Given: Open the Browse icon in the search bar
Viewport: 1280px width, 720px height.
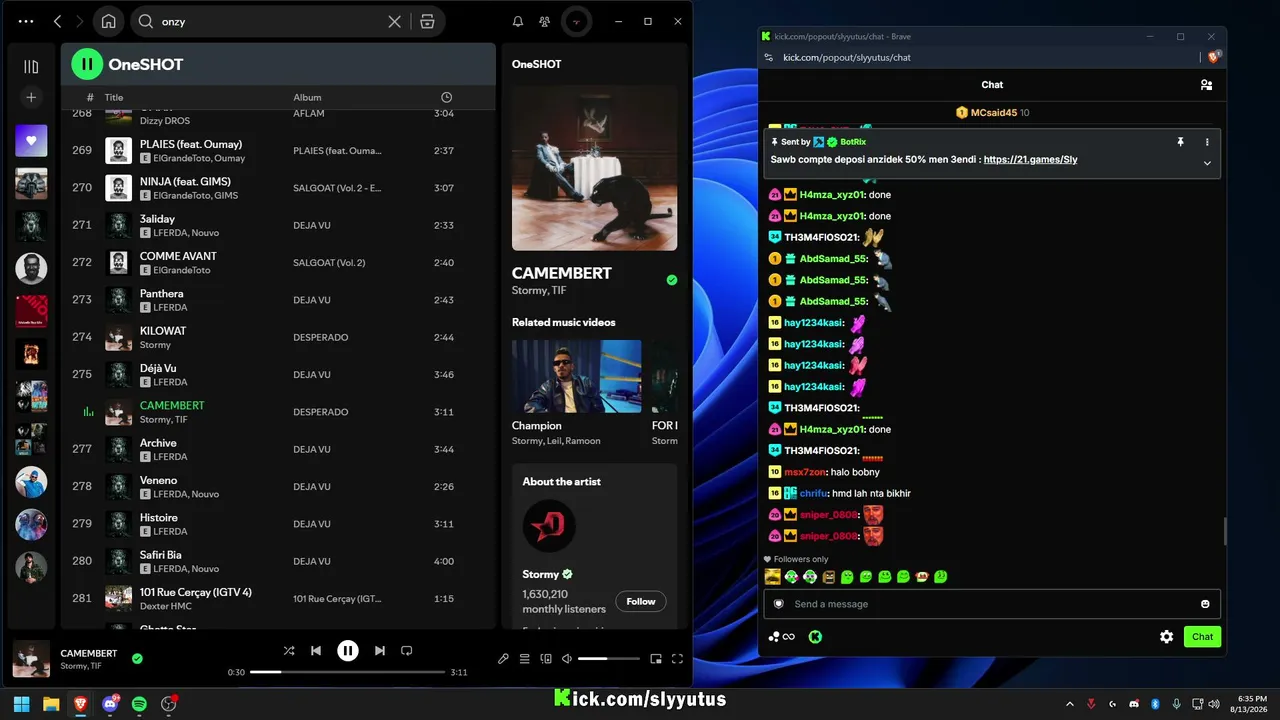Looking at the screenshot, I should point(427,21).
